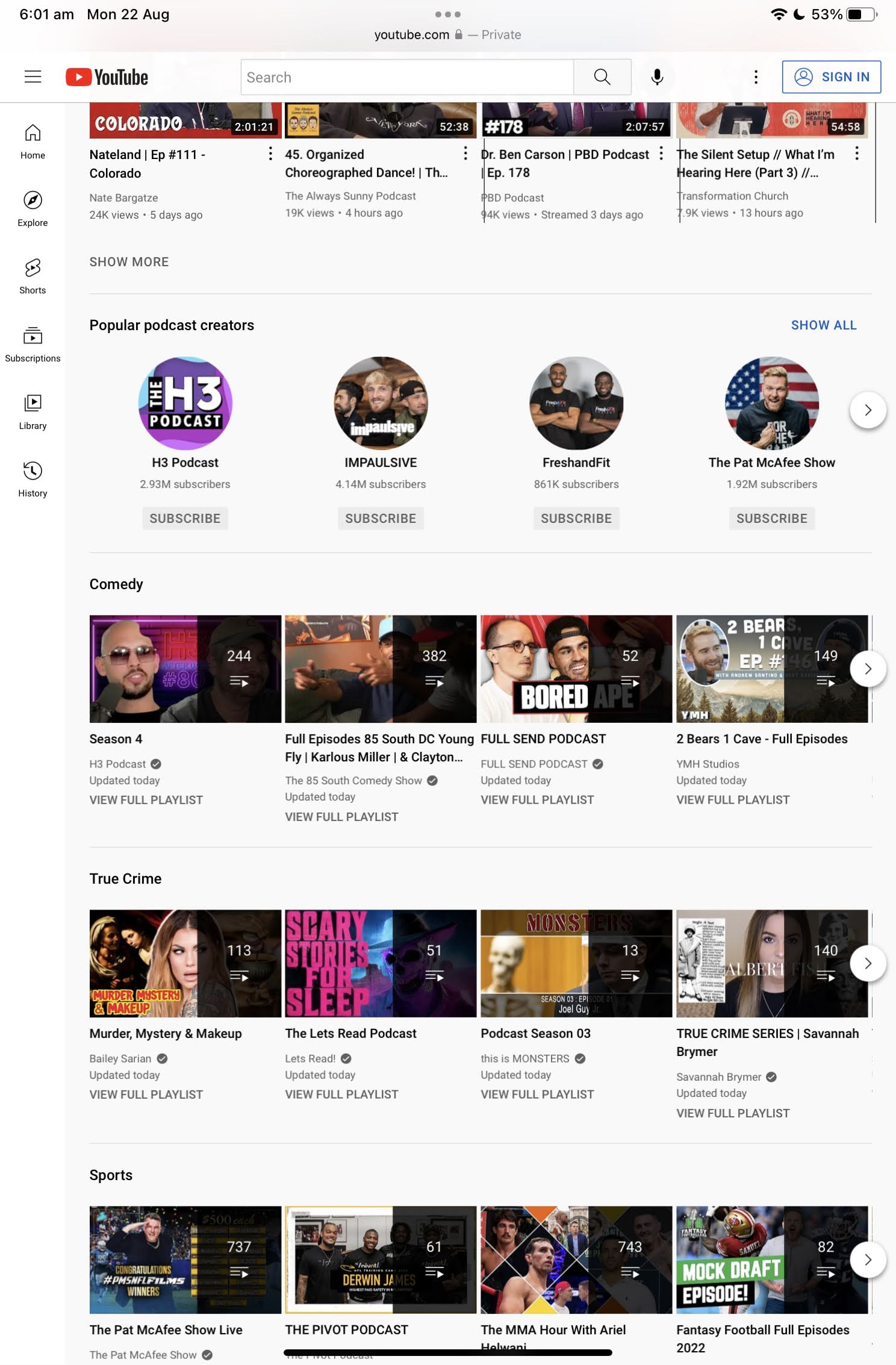The width and height of the screenshot is (896, 1365).
Task: Click the SIGN IN button
Action: (x=831, y=77)
